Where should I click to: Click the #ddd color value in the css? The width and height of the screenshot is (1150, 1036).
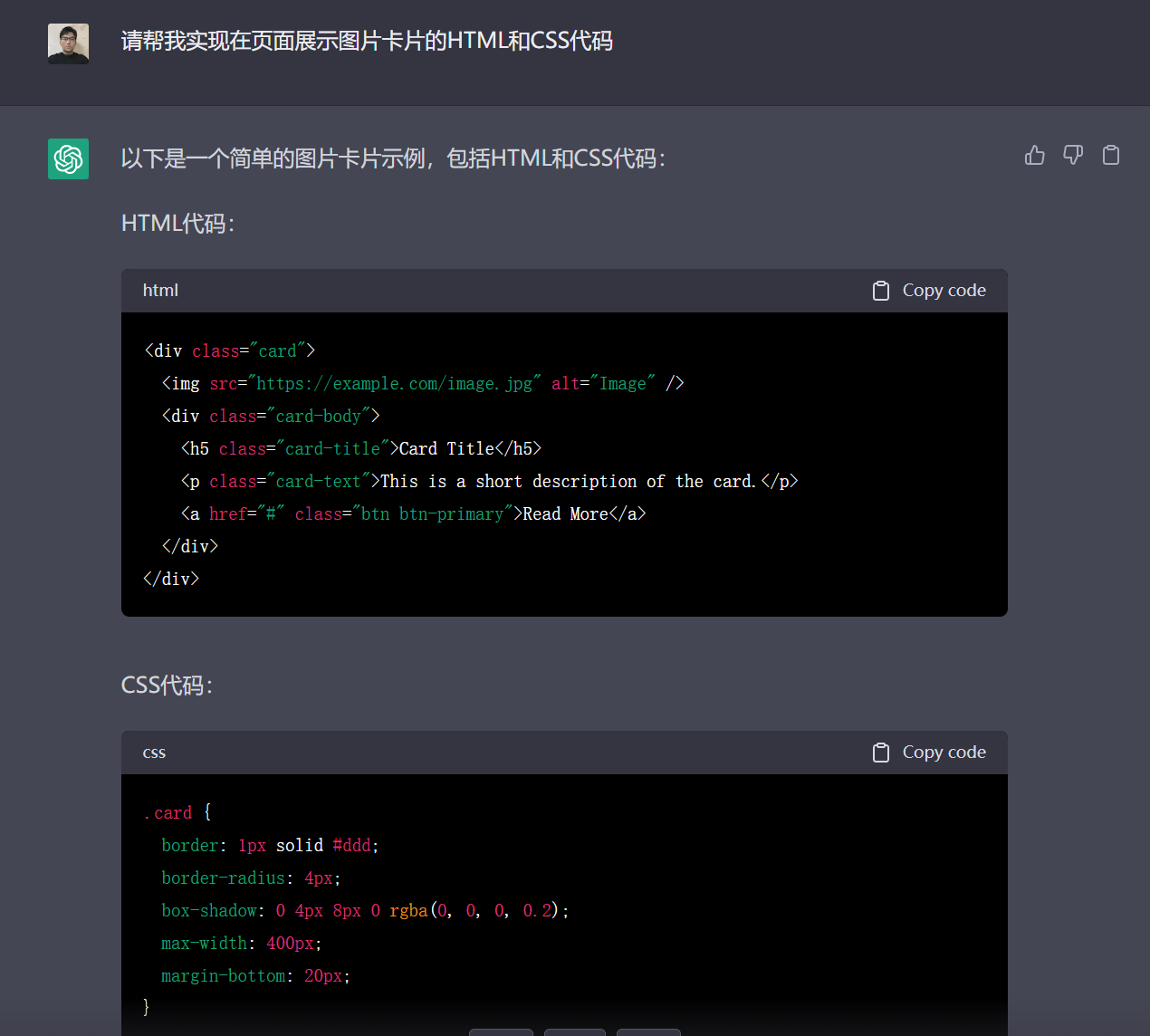351,846
